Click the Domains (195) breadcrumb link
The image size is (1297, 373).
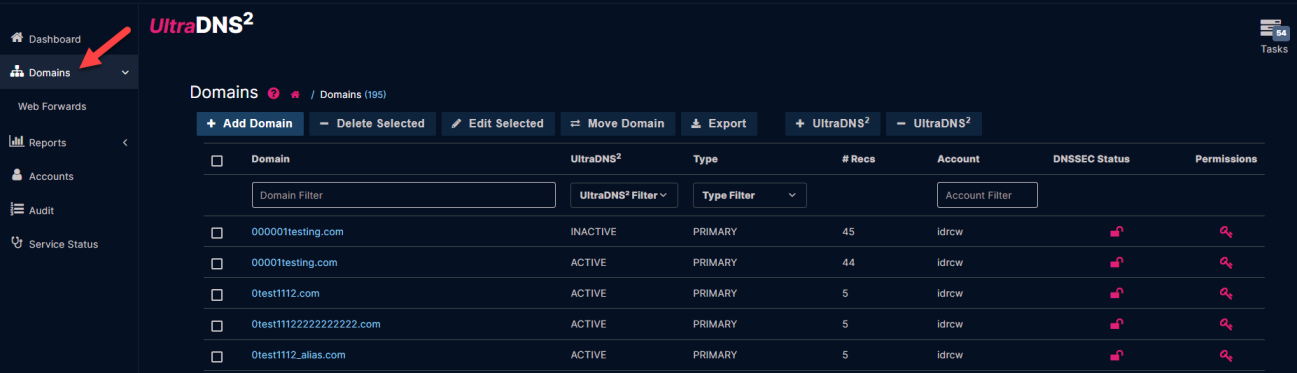pos(353,95)
